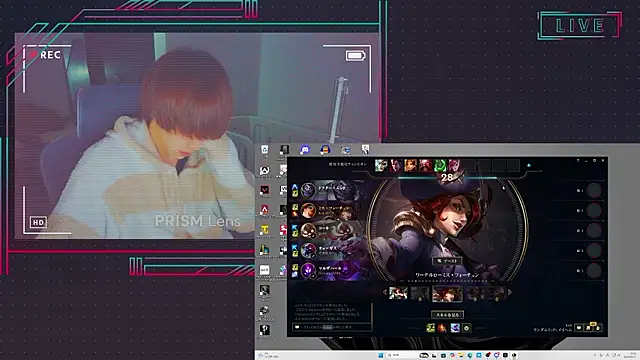The image size is (640, 360).
Task: Show previous skin with left carousel arrow
Action: pyautogui.click(x=384, y=292)
